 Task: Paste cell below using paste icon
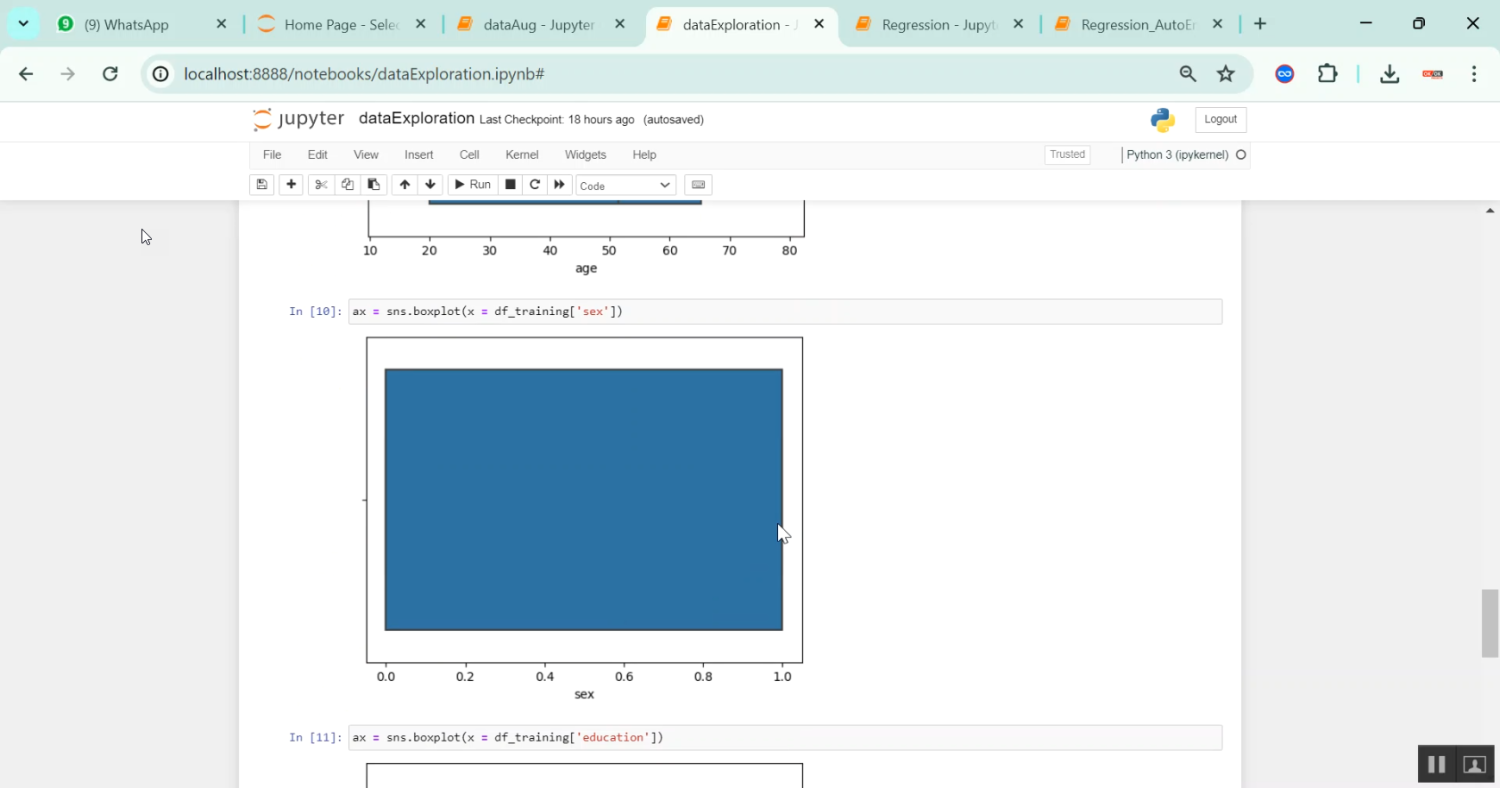click(373, 184)
